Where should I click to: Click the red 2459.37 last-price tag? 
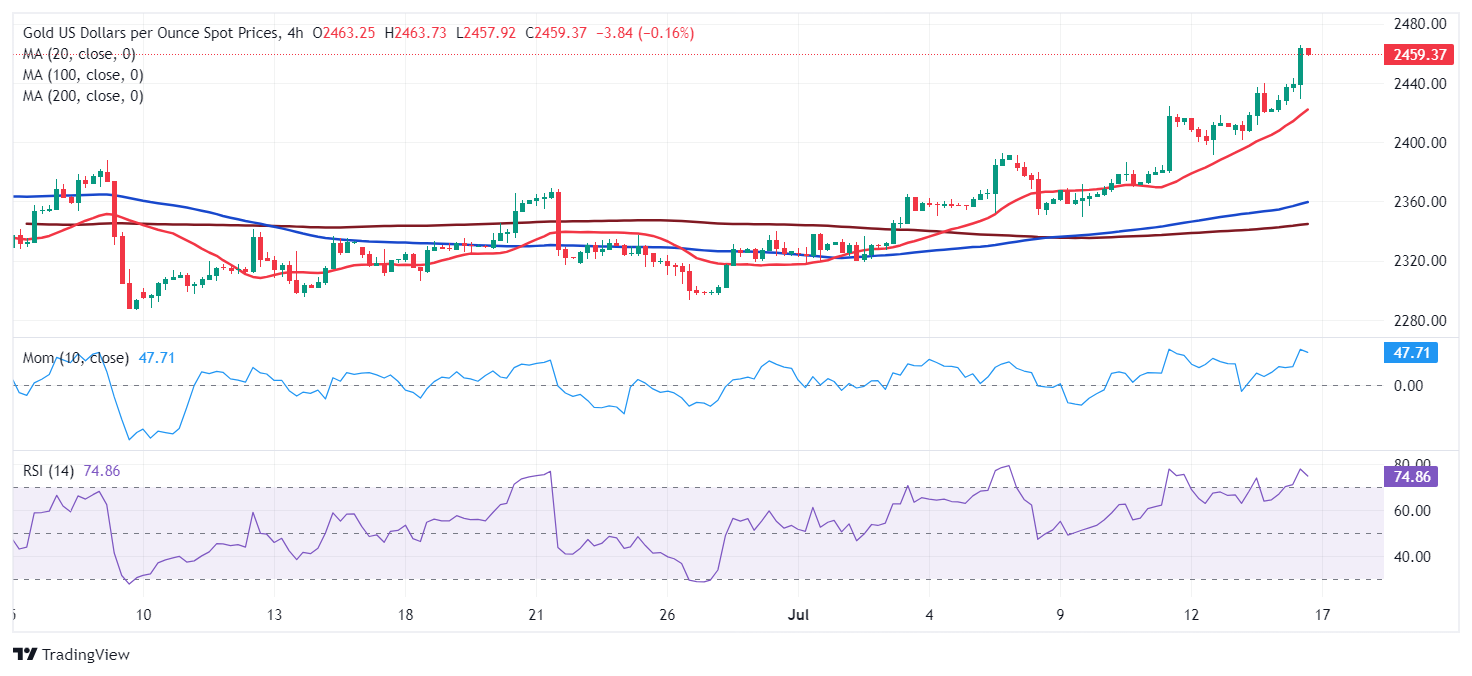[x=1418, y=54]
